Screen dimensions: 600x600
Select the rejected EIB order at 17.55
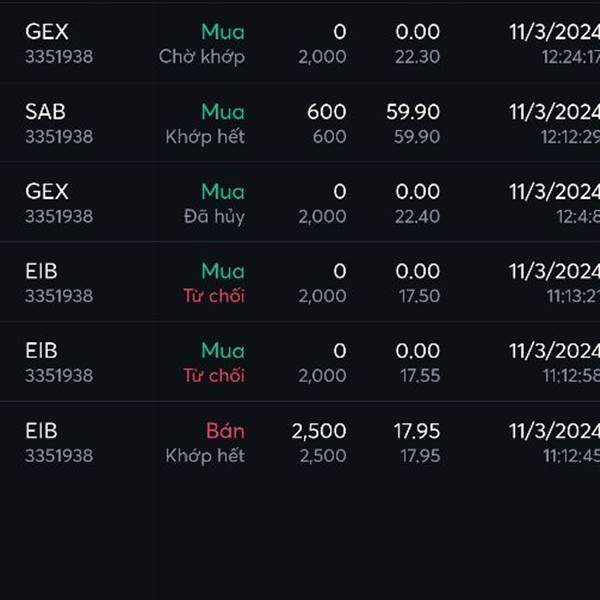300,362
